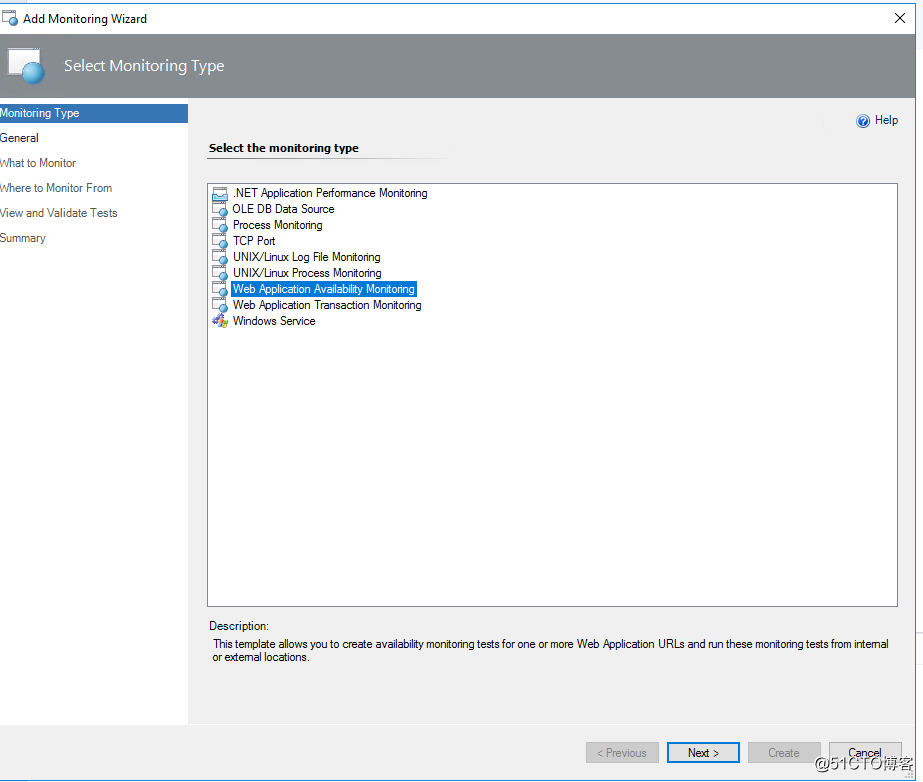Select Web Application Transaction Monitoring

327,305
